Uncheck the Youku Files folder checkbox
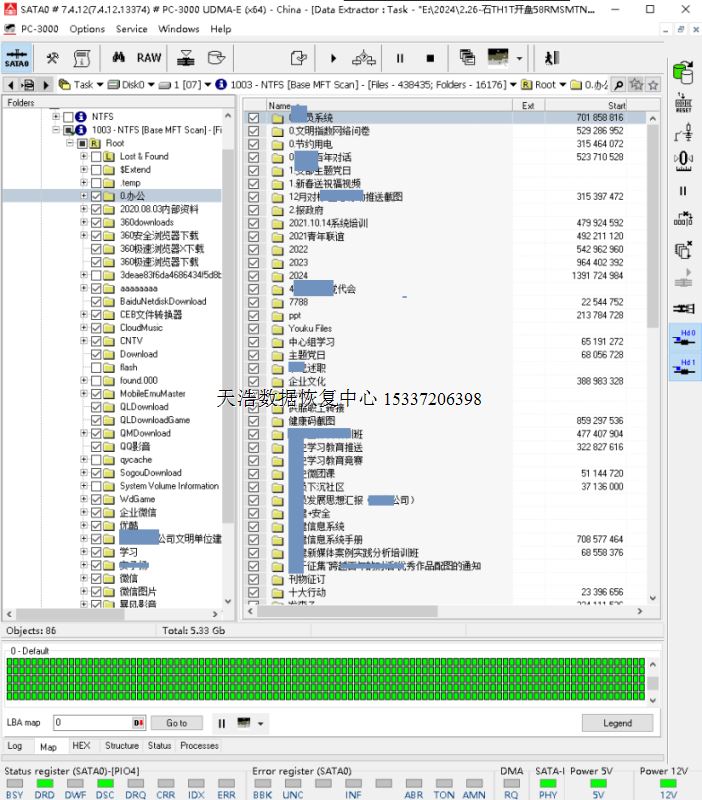Image resolution: width=702 pixels, height=800 pixels. point(253,328)
